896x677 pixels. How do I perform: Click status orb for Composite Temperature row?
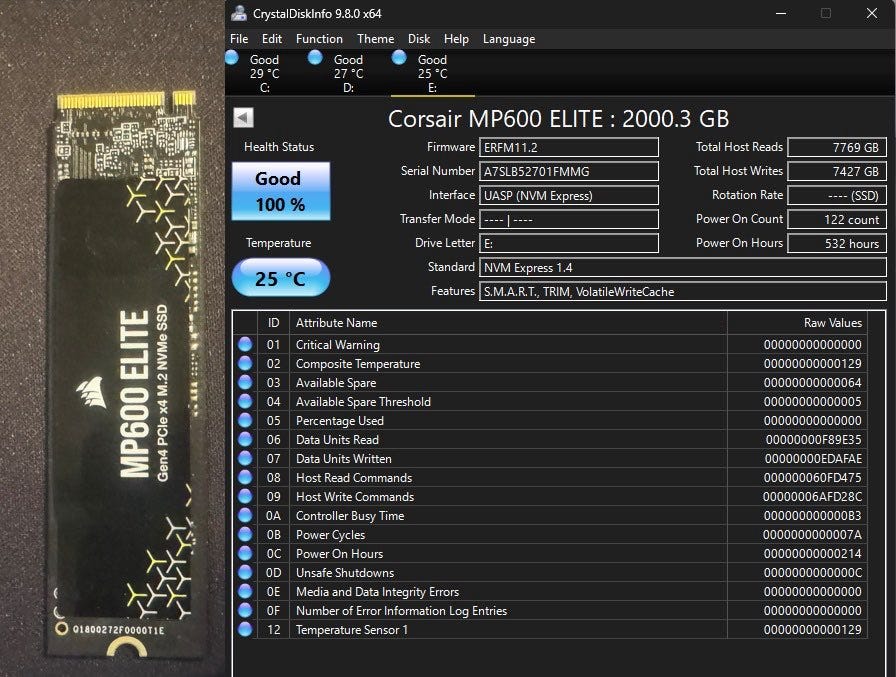coord(245,363)
